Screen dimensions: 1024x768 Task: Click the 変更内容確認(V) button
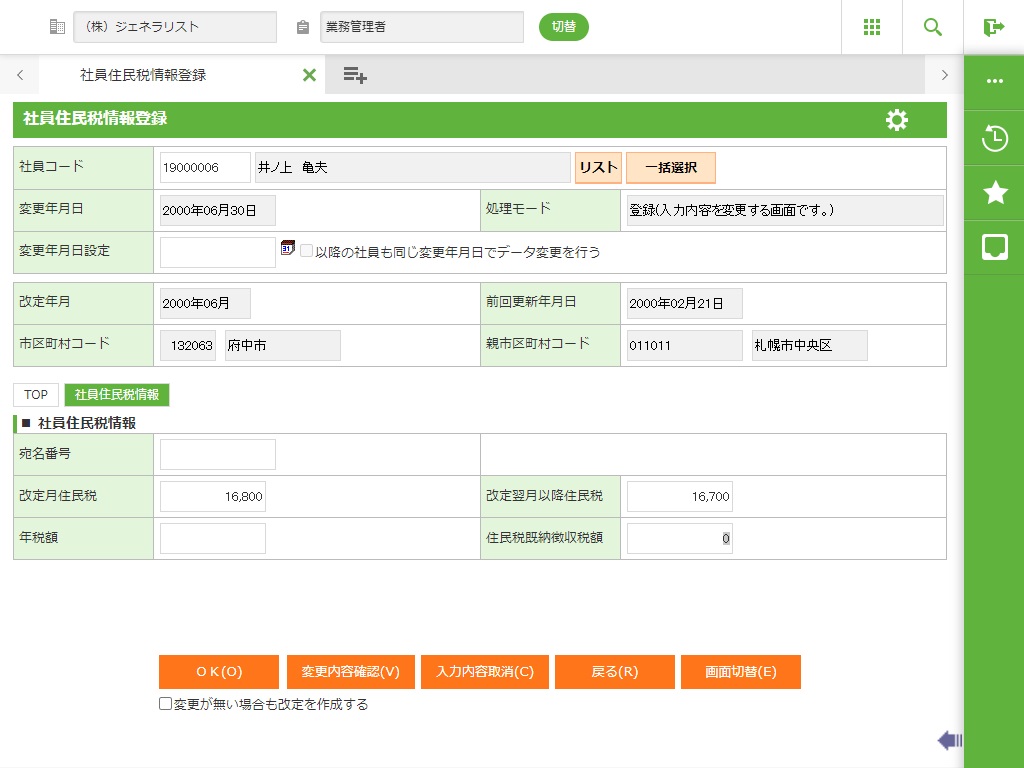click(x=350, y=672)
